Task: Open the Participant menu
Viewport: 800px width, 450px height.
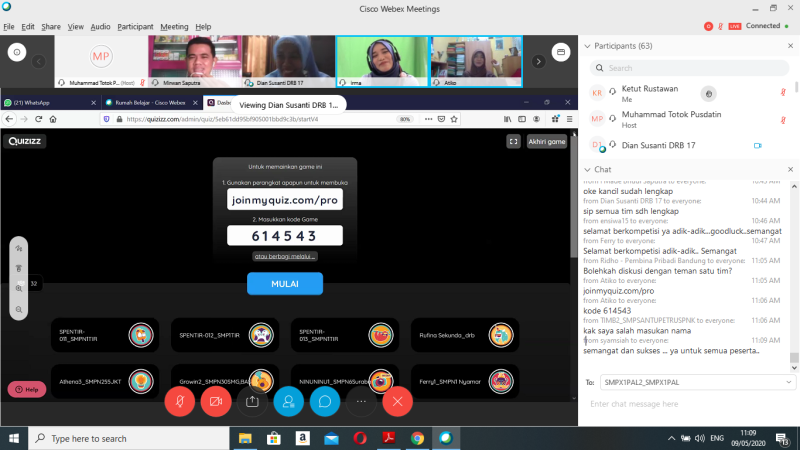Action: tap(135, 27)
